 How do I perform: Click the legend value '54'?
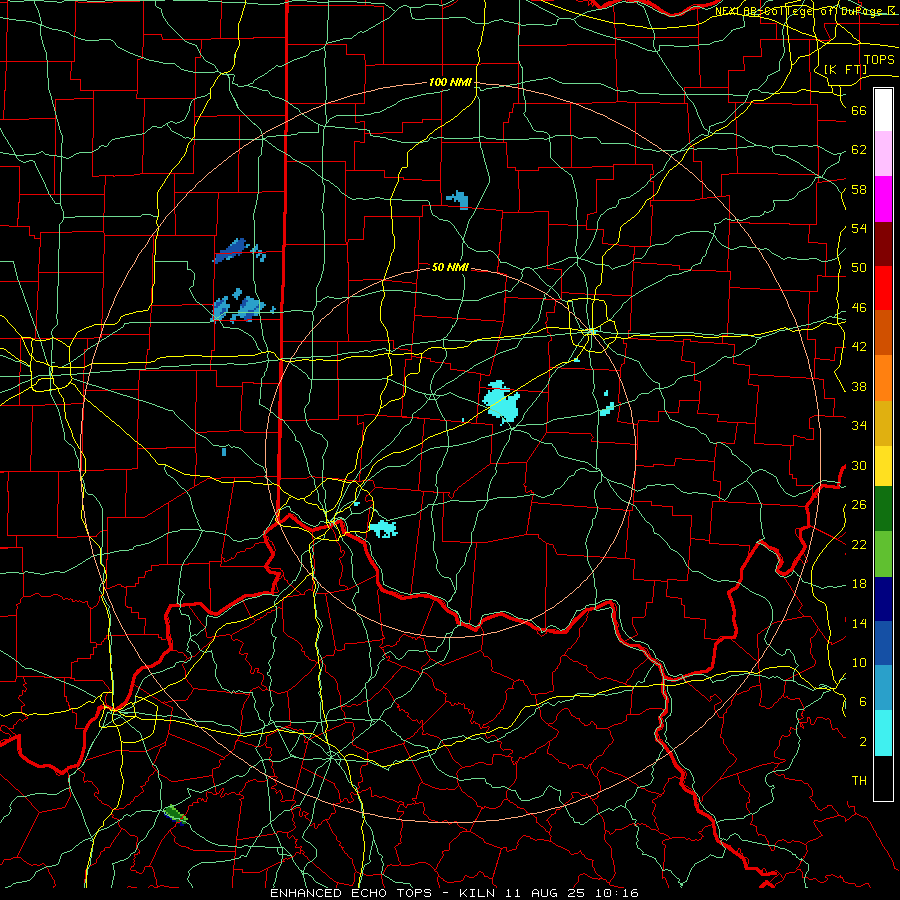pyautogui.click(x=859, y=228)
